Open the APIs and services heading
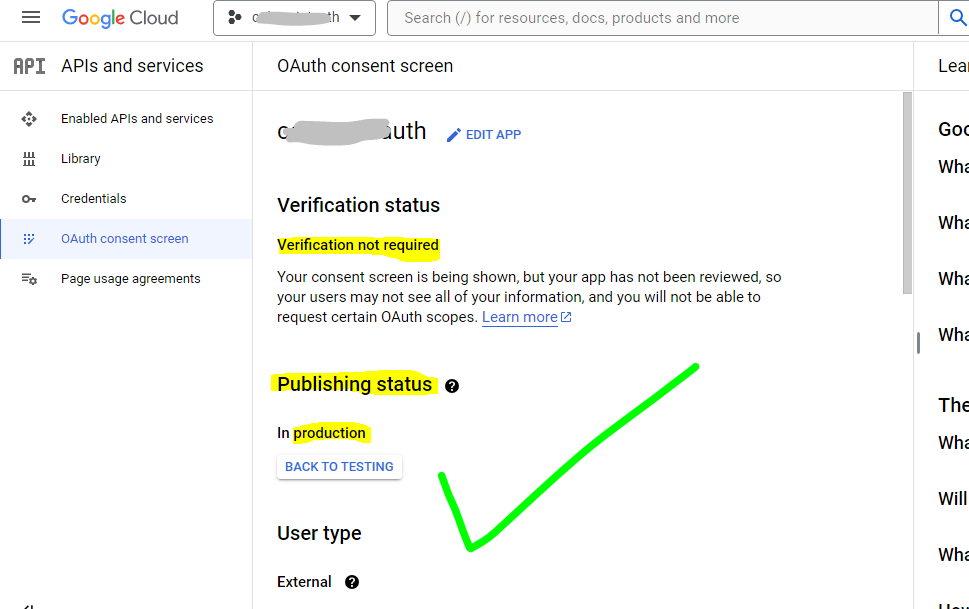The height and width of the screenshot is (609, 969). pyautogui.click(x=132, y=66)
